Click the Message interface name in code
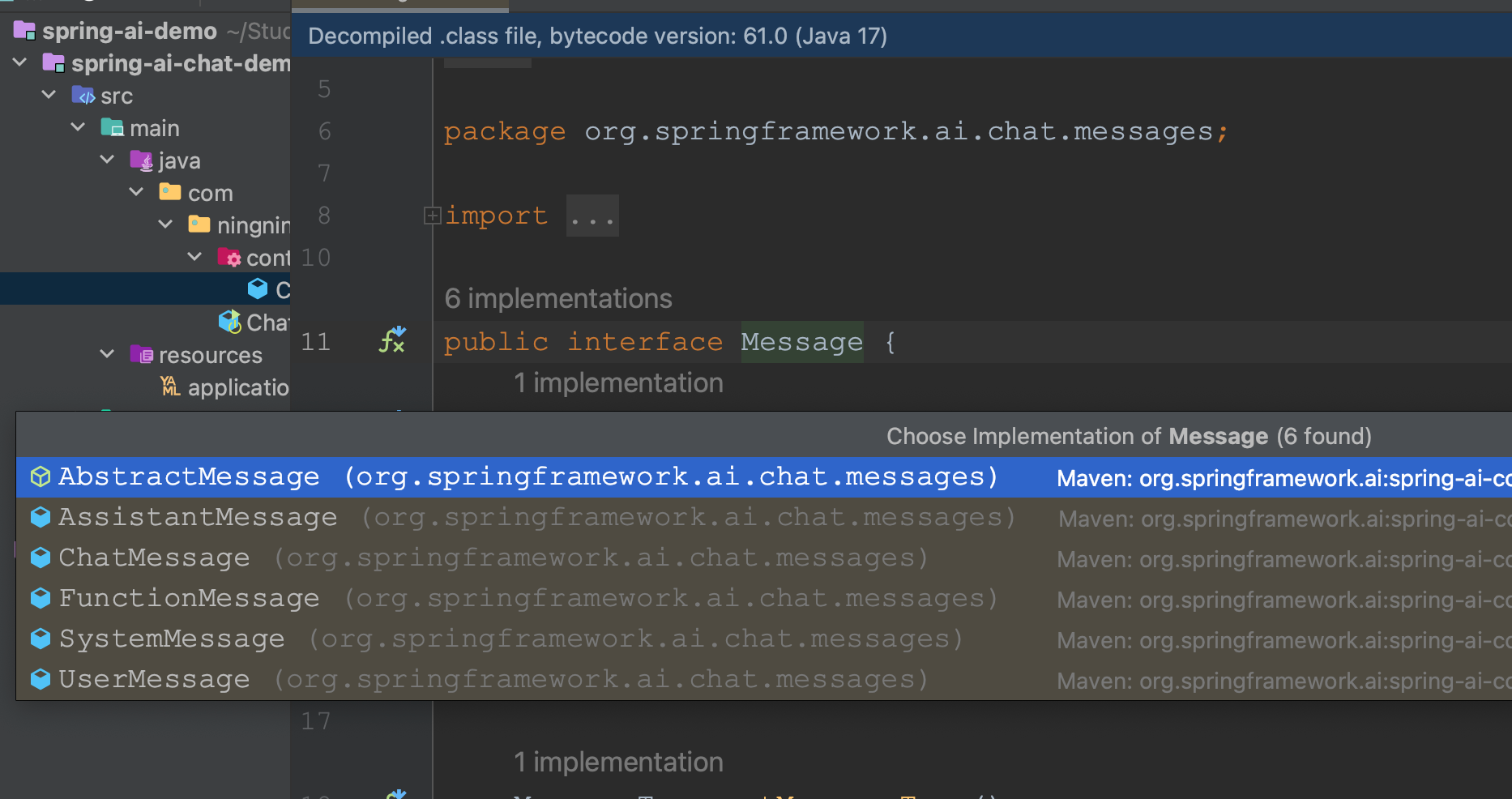1512x799 pixels. 802,342
